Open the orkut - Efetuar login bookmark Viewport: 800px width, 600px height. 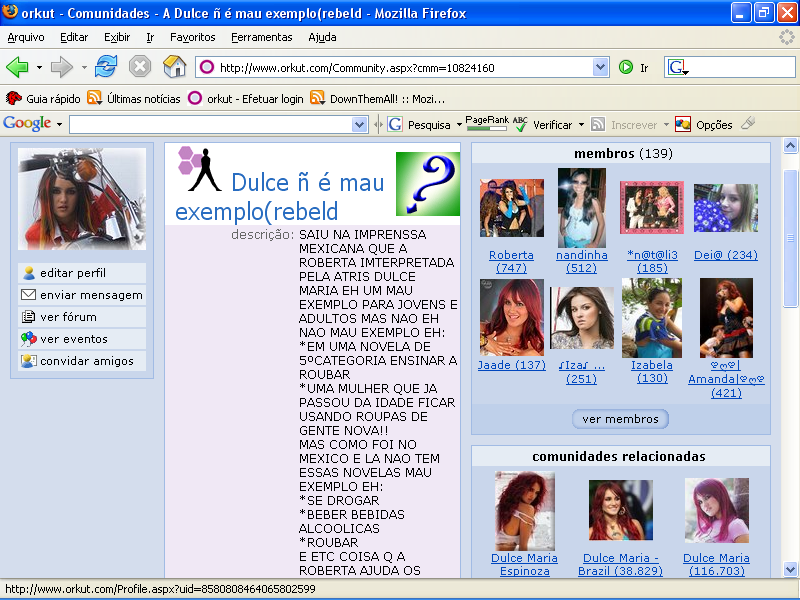tap(245, 98)
